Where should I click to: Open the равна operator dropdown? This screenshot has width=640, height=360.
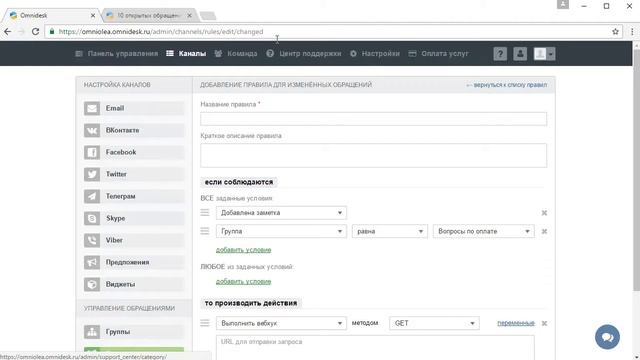pos(390,231)
